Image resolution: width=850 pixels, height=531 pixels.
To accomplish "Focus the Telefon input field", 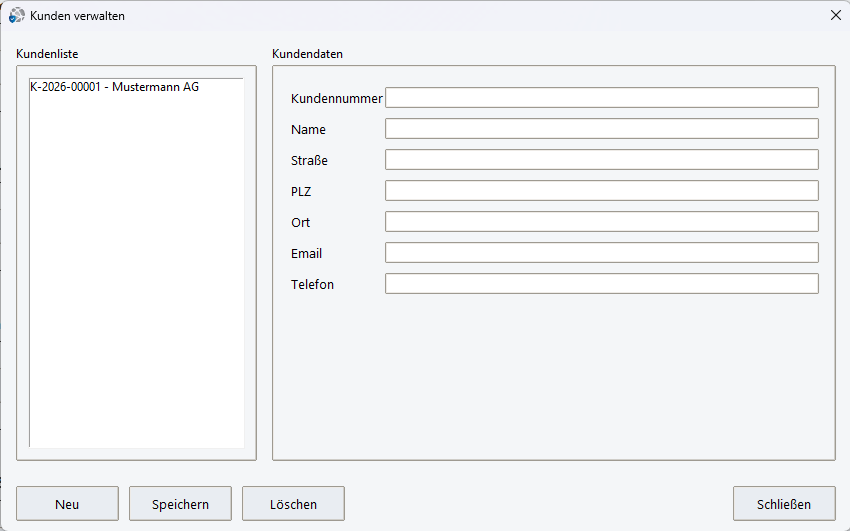I will click(602, 283).
